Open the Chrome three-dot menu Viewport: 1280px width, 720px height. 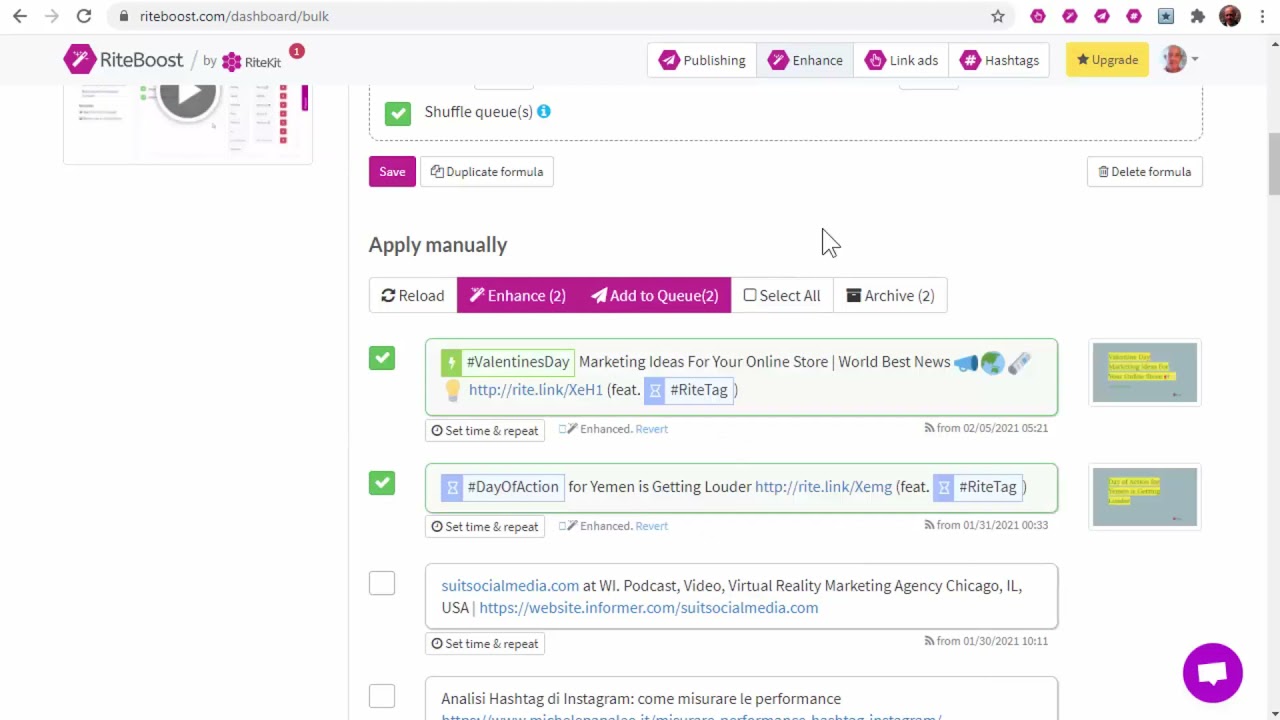click(x=1262, y=16)
